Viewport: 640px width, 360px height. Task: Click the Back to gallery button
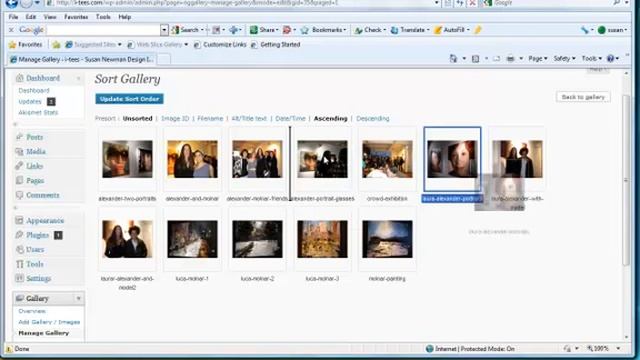tap(583, 97)
